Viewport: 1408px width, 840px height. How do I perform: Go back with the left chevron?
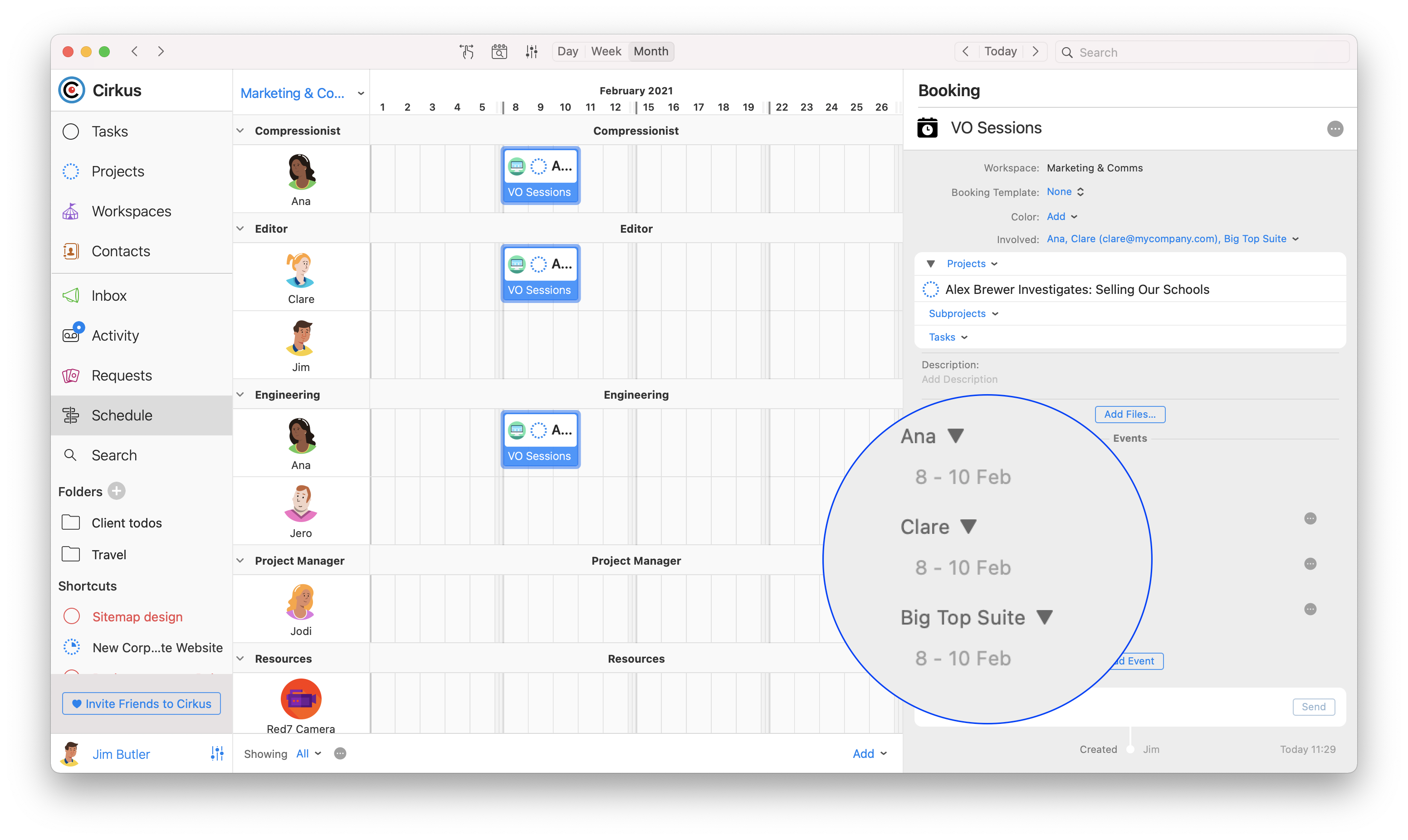tap(135, 51)
